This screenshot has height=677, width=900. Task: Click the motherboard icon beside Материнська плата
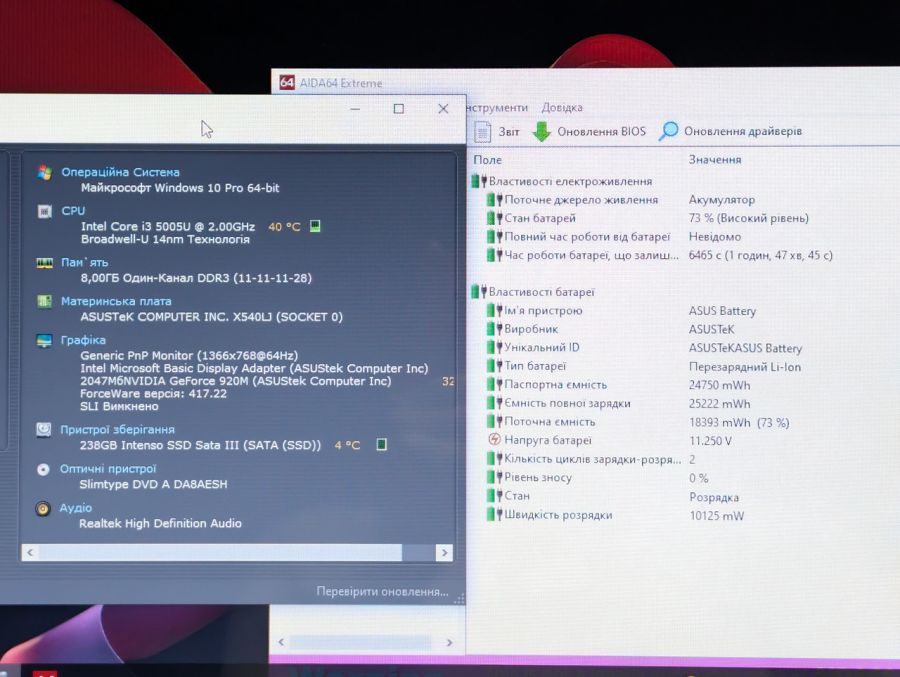(44, 301)
